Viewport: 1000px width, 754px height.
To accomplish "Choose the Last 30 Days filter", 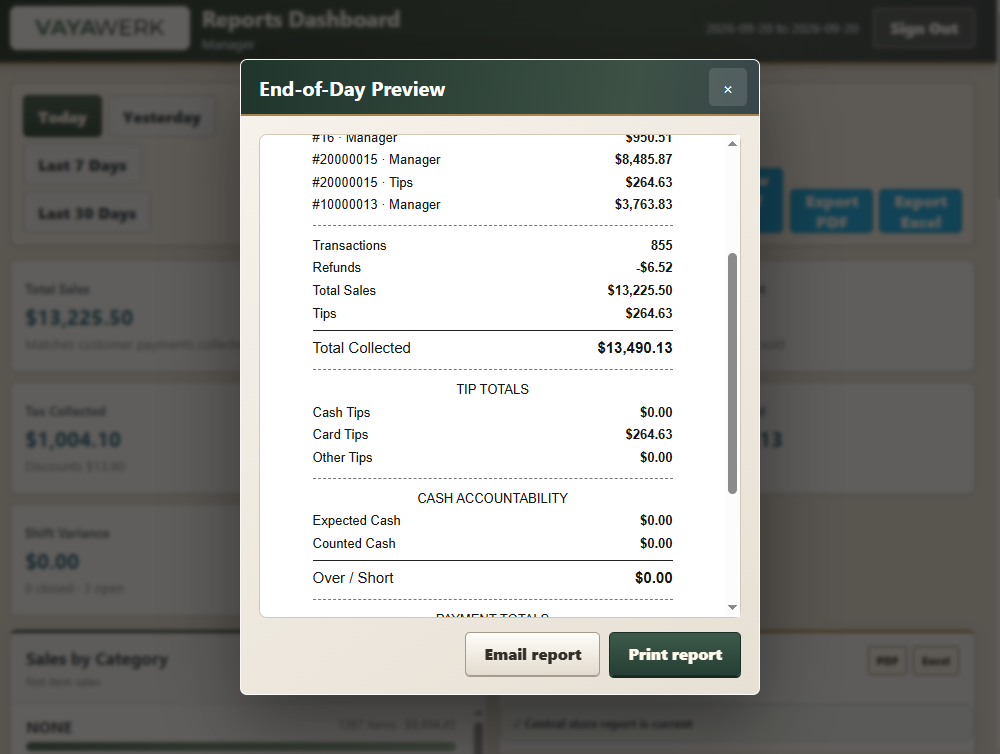I will 87,213.
